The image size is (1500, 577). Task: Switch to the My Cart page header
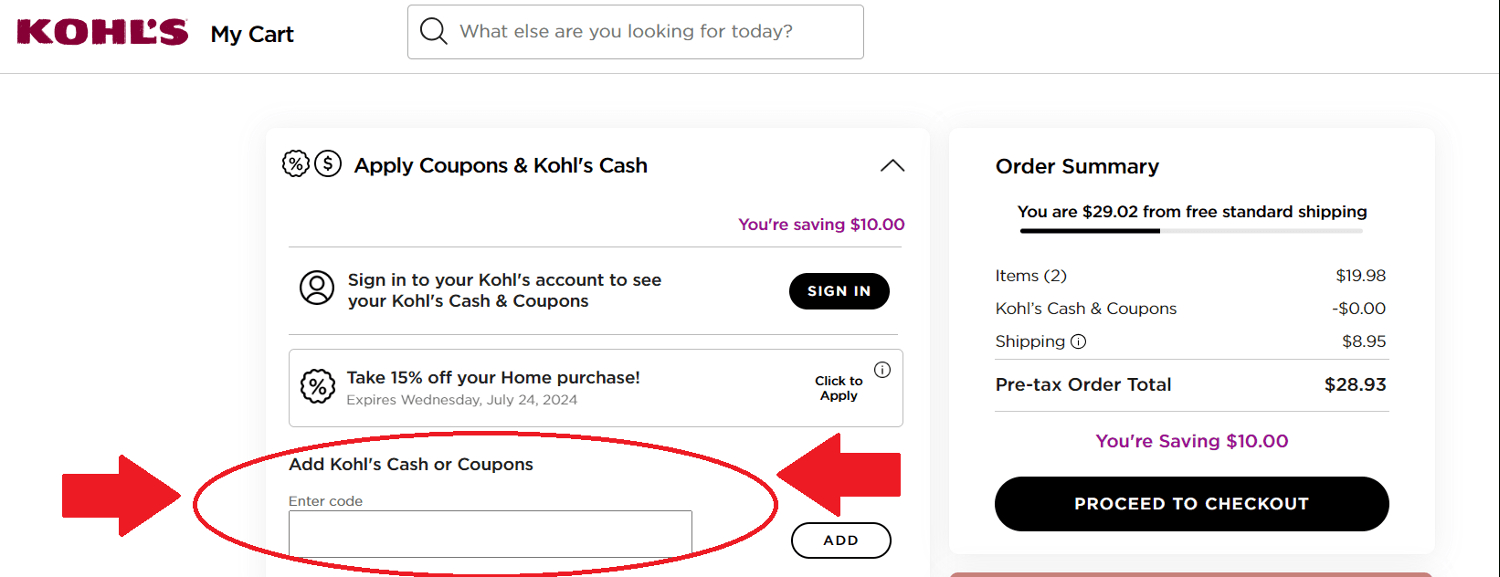tap(251, 33)
